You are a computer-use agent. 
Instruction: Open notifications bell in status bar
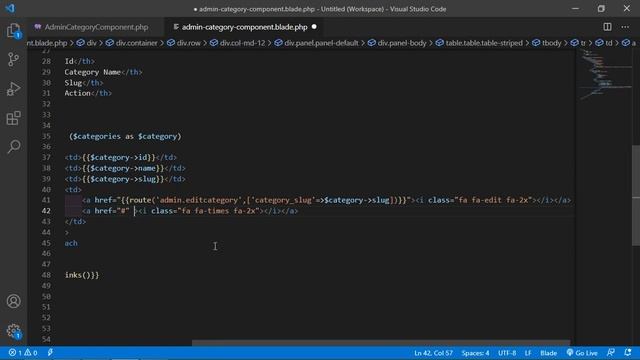click(628, 353)
